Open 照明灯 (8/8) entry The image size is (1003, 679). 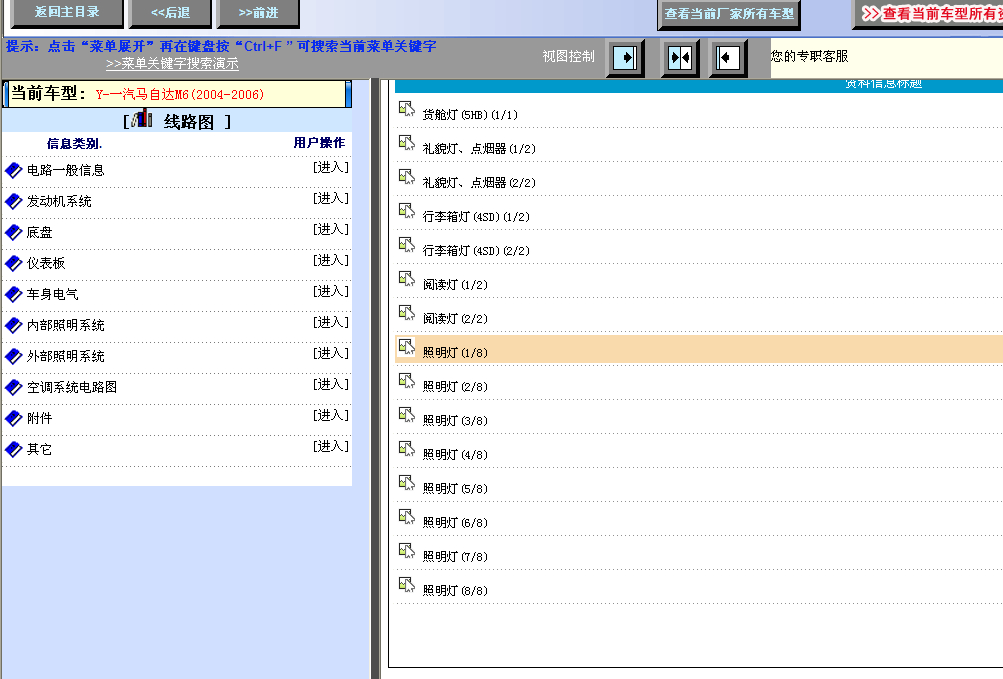click(455, 591)
